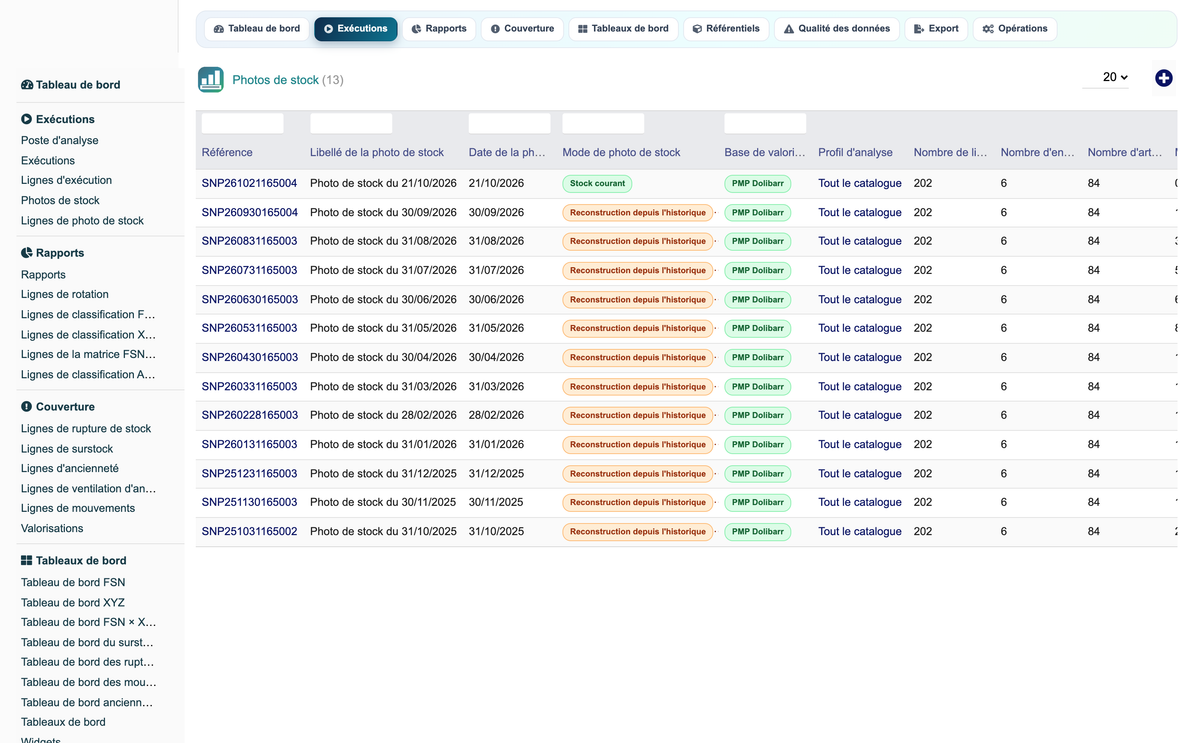Click Reconstruction depuis l'historique in 31/08/2026 row
The width and height of the screenshot is (1200, 743).
[x=638, y=241]
